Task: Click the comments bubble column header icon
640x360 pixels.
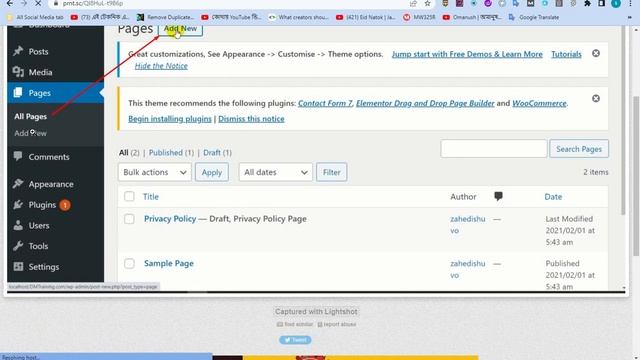Action: (x=498, y=196)
